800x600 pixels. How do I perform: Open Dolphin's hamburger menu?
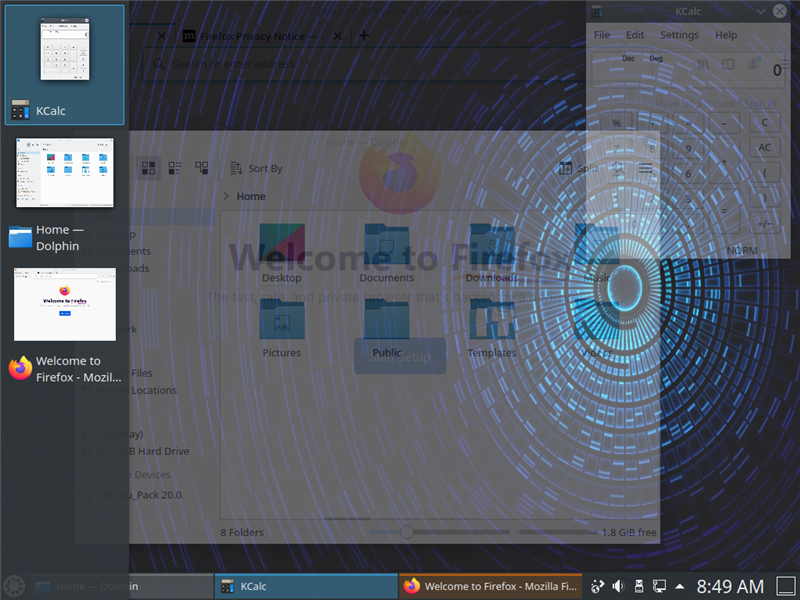645,168
